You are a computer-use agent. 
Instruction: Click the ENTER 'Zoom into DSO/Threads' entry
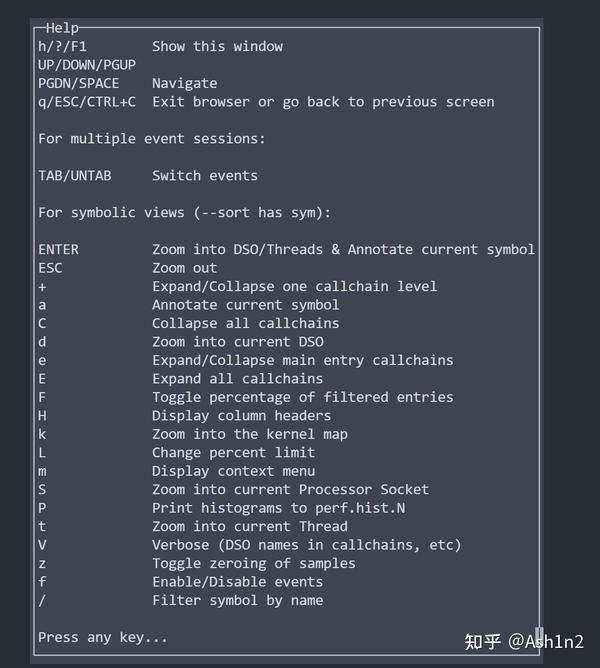tap(343, 249)
